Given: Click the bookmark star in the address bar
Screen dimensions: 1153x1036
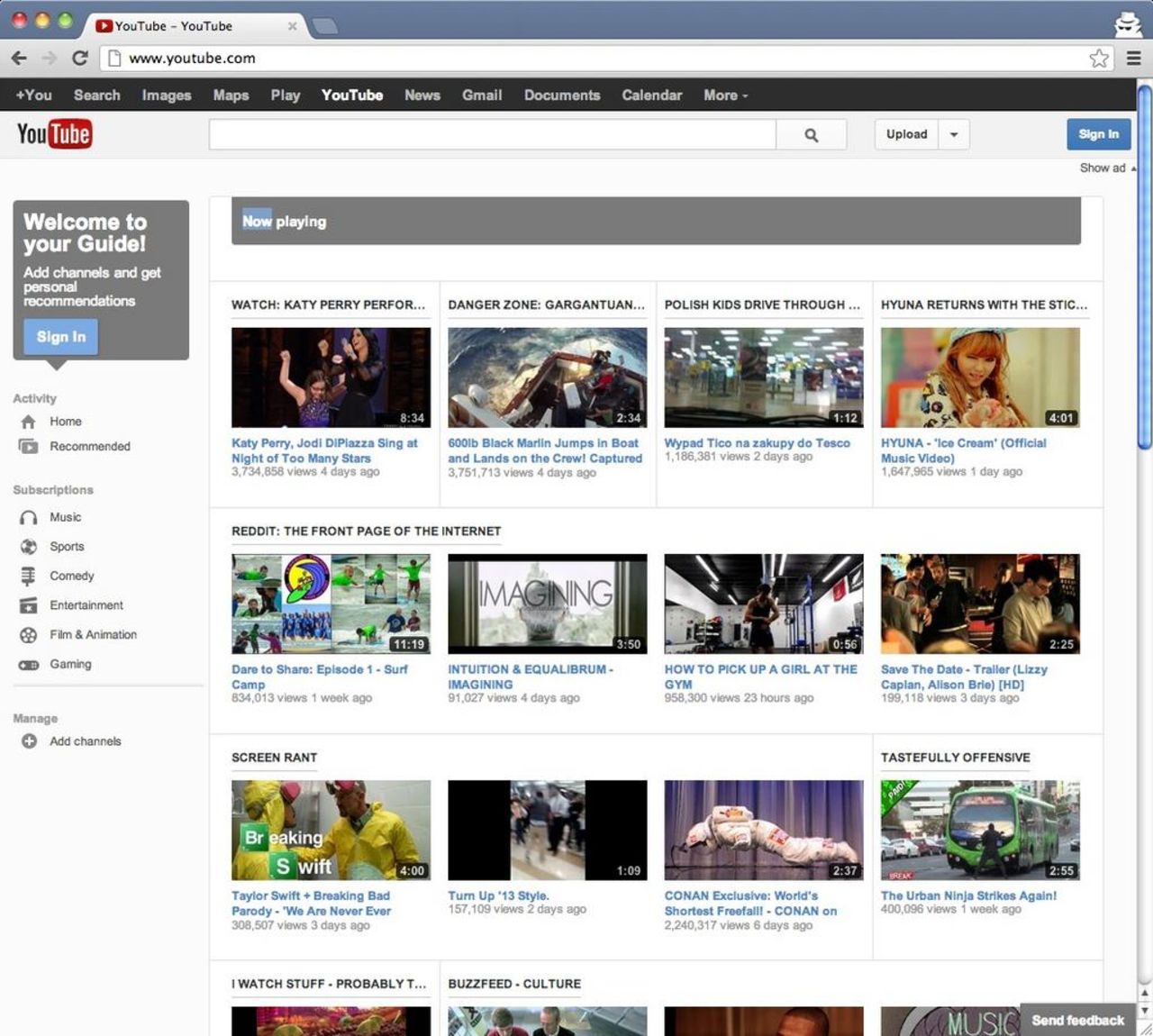Looking at the screenshot, I should click(x=1099, y=58).
